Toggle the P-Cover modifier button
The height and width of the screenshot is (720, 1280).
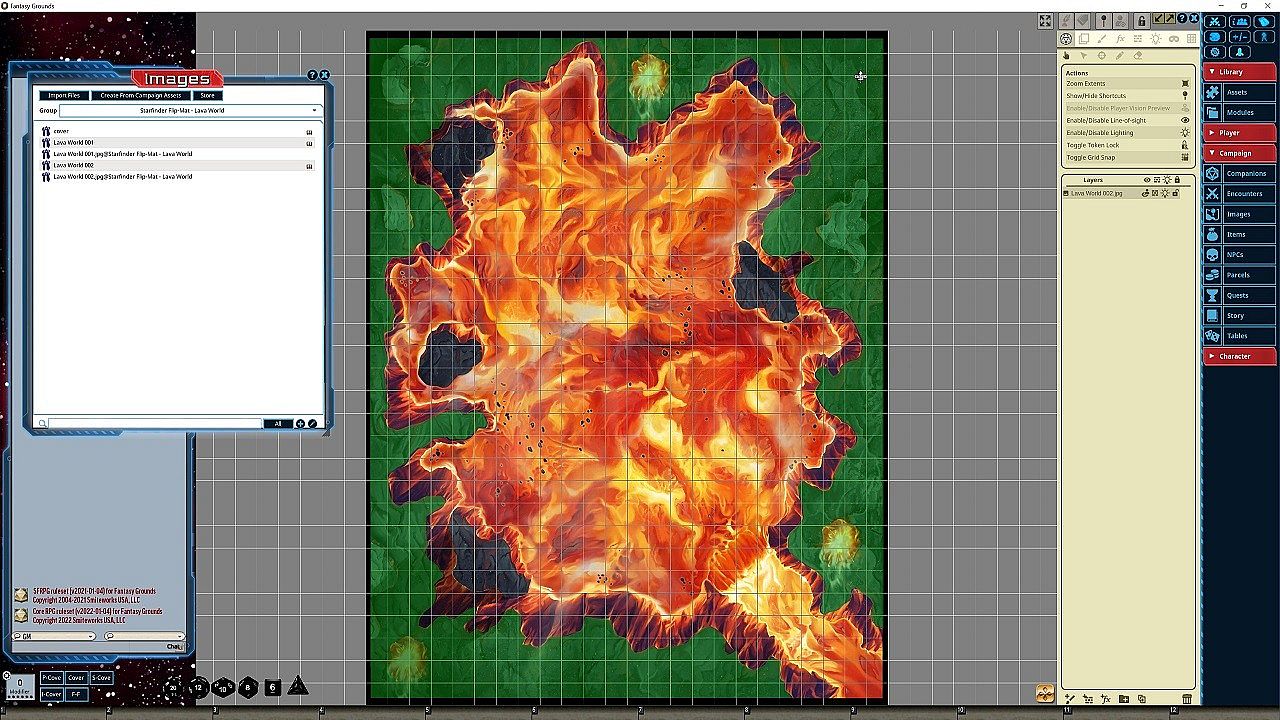pyautogui.click(x=51, y=678)
